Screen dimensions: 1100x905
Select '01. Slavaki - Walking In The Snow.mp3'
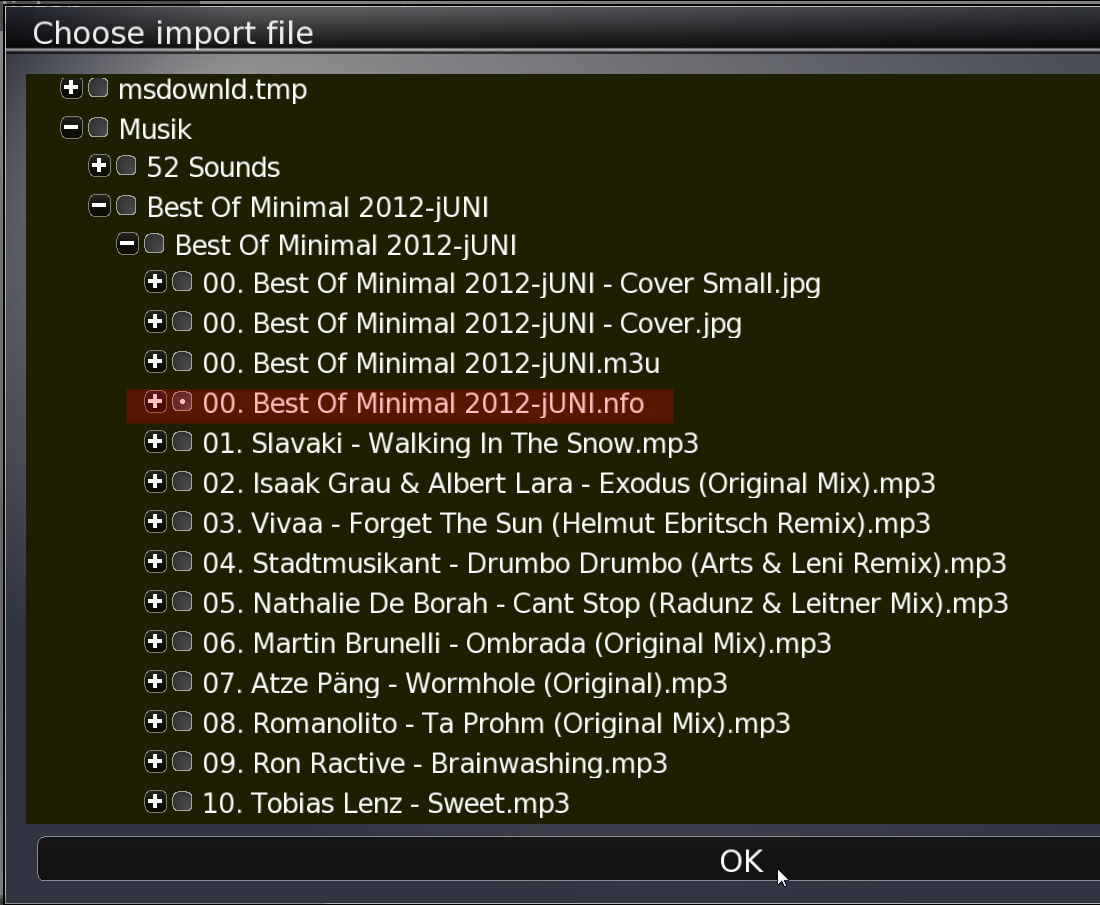point(450,444)
